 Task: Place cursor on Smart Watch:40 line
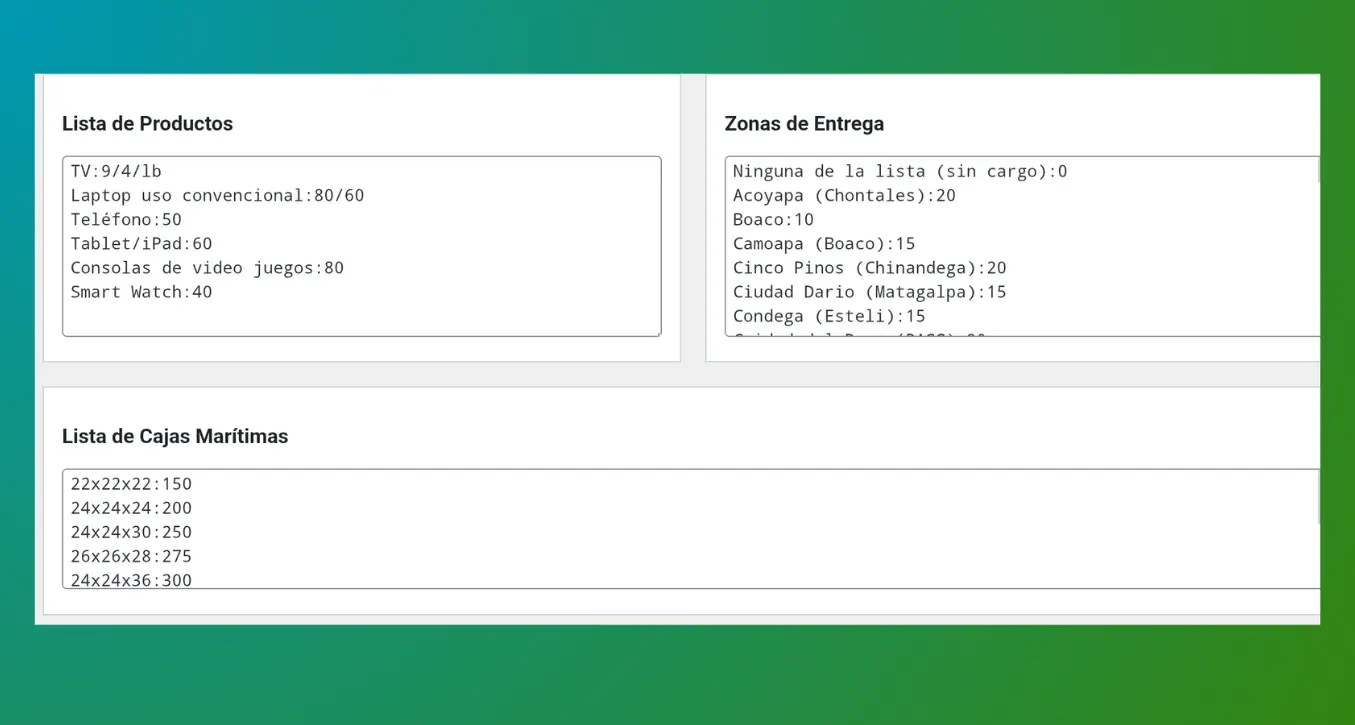pos(141,292)
